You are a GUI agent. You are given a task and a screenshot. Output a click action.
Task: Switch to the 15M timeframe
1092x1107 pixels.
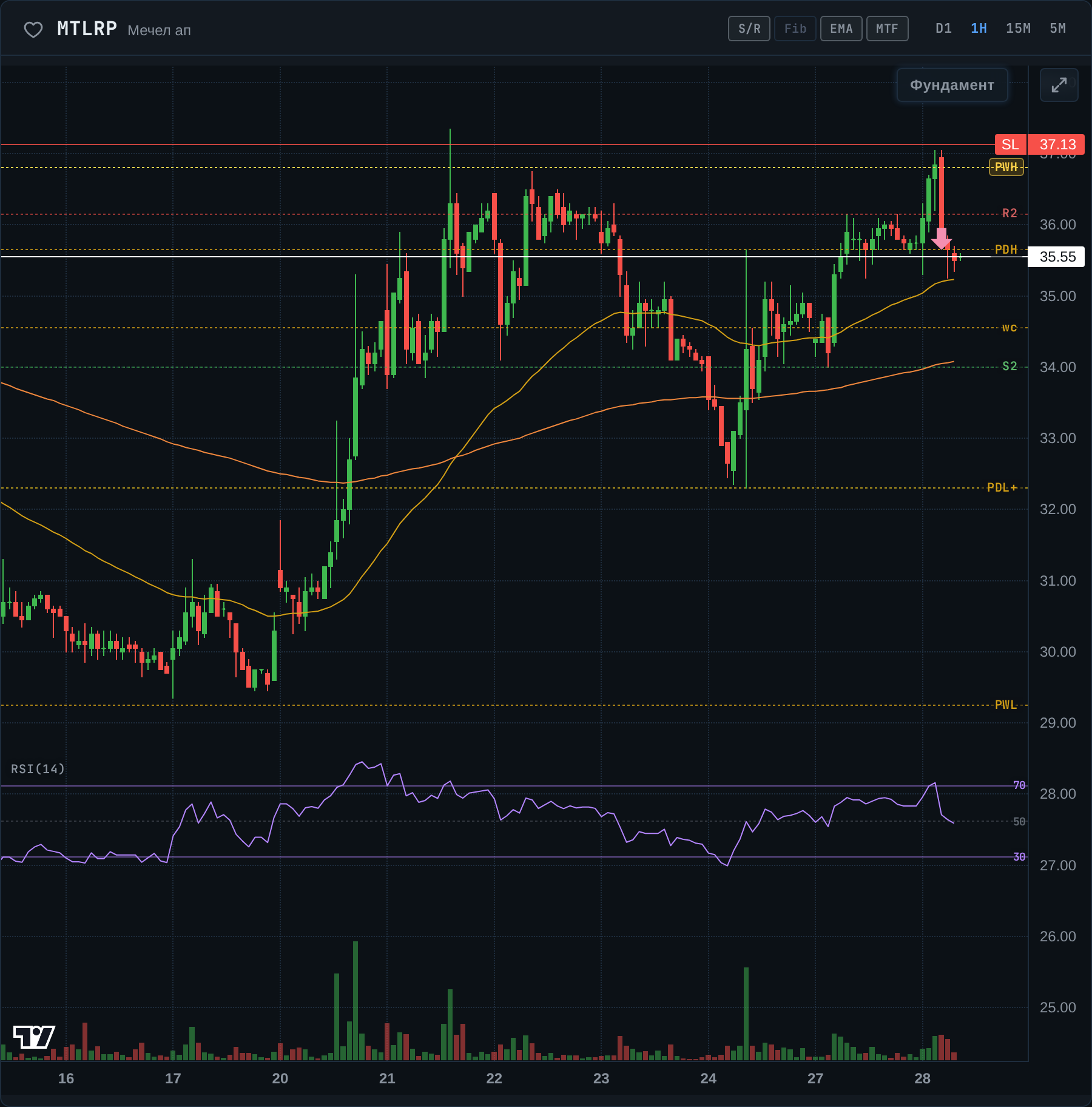pyautogui.click(x=1018, y=29)
